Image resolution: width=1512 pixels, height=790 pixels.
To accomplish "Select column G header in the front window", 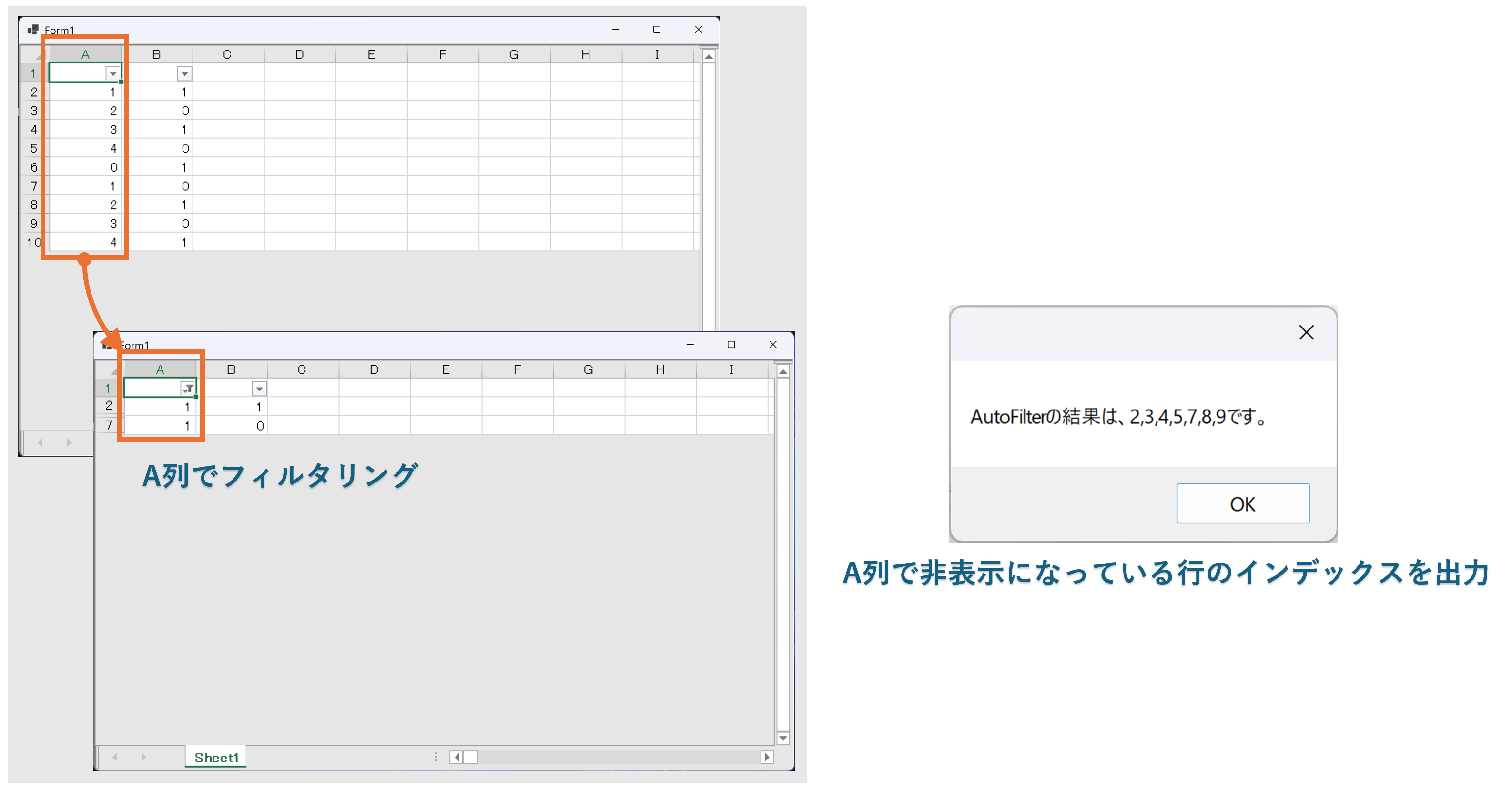I will pos(589,369).
